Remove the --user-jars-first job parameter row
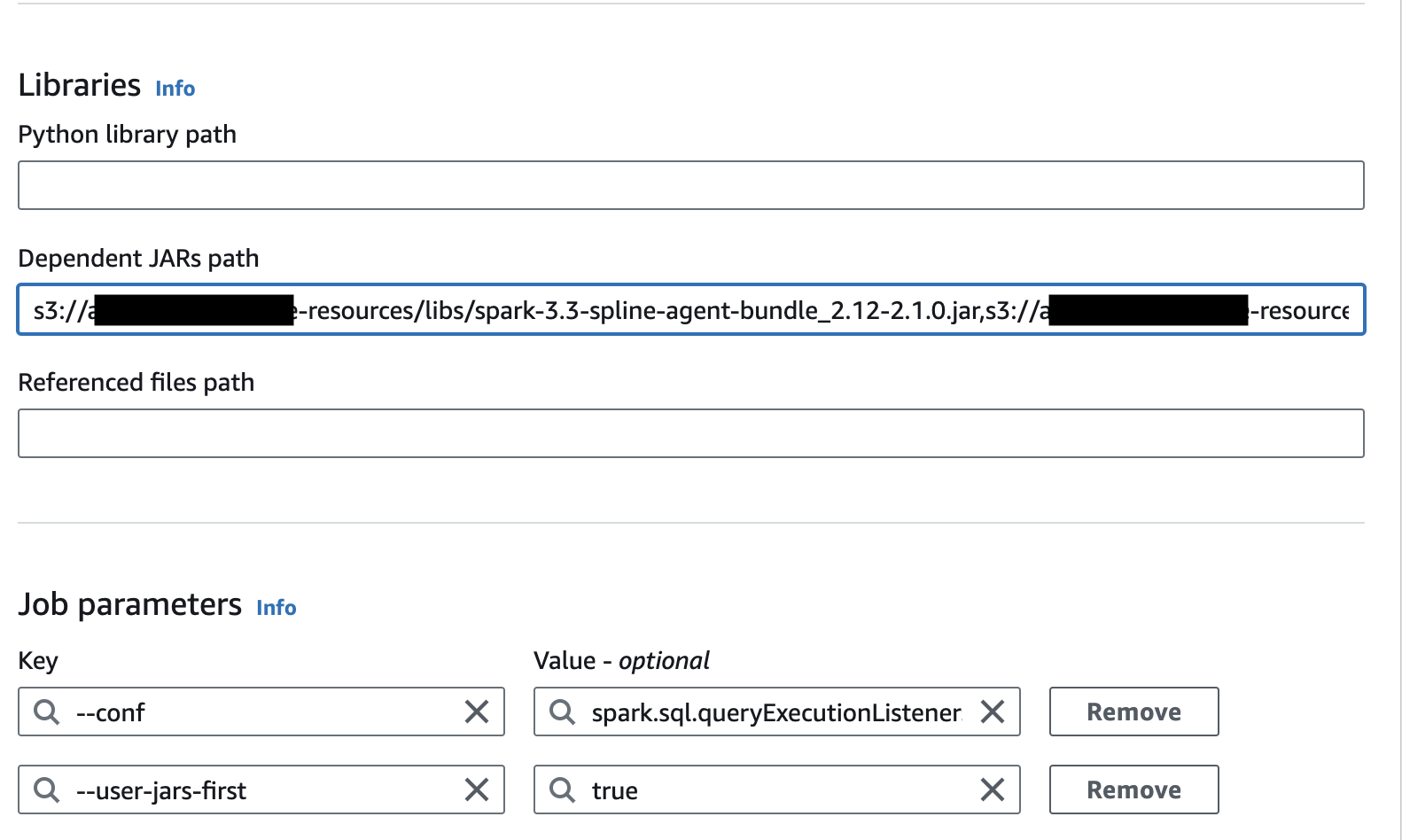Screen dimensions: 1402x840 [1133, 789]
